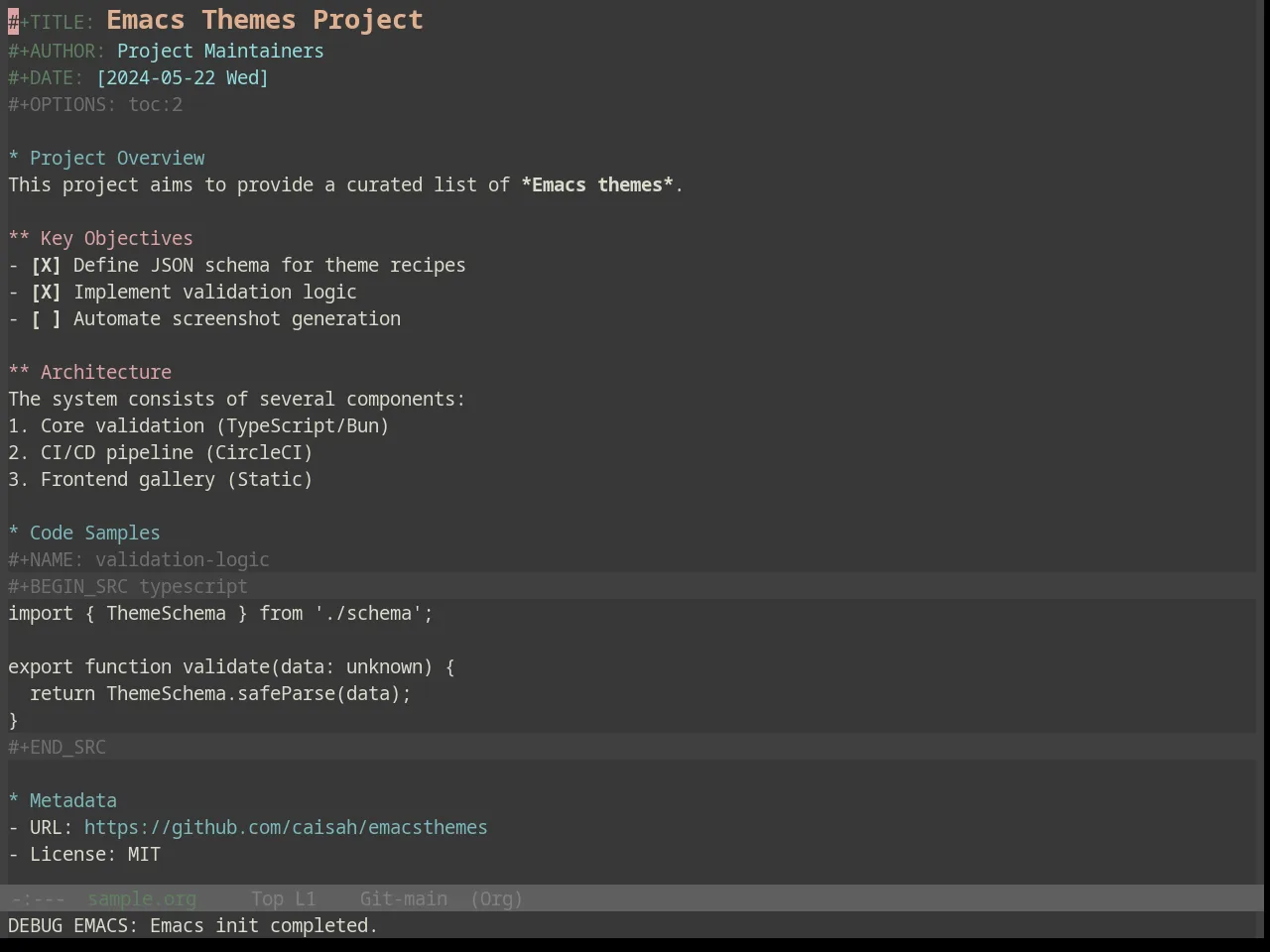Click the closing brace of validate function
This screenshot has height=952, width=1270.
[x=14, y=721]
